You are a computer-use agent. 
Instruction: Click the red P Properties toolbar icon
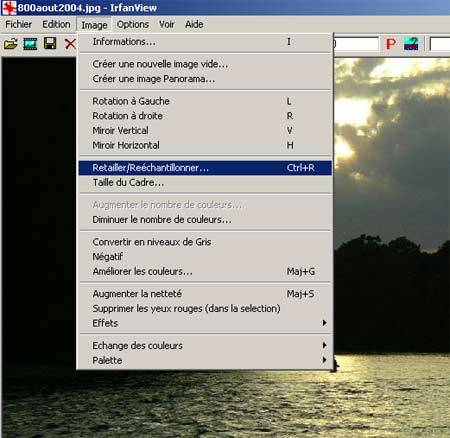pyautogui.click(x=391, y=44)
